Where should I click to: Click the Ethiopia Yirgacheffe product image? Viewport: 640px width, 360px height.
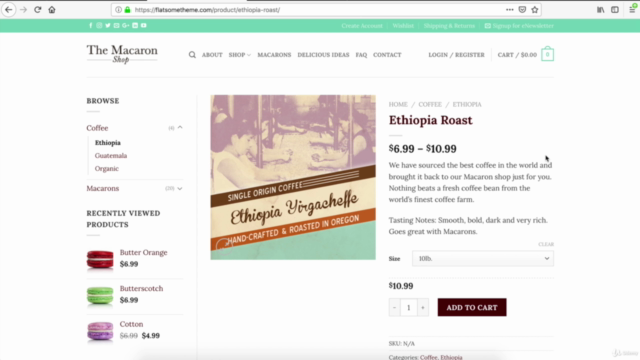[x=293, y=177]
